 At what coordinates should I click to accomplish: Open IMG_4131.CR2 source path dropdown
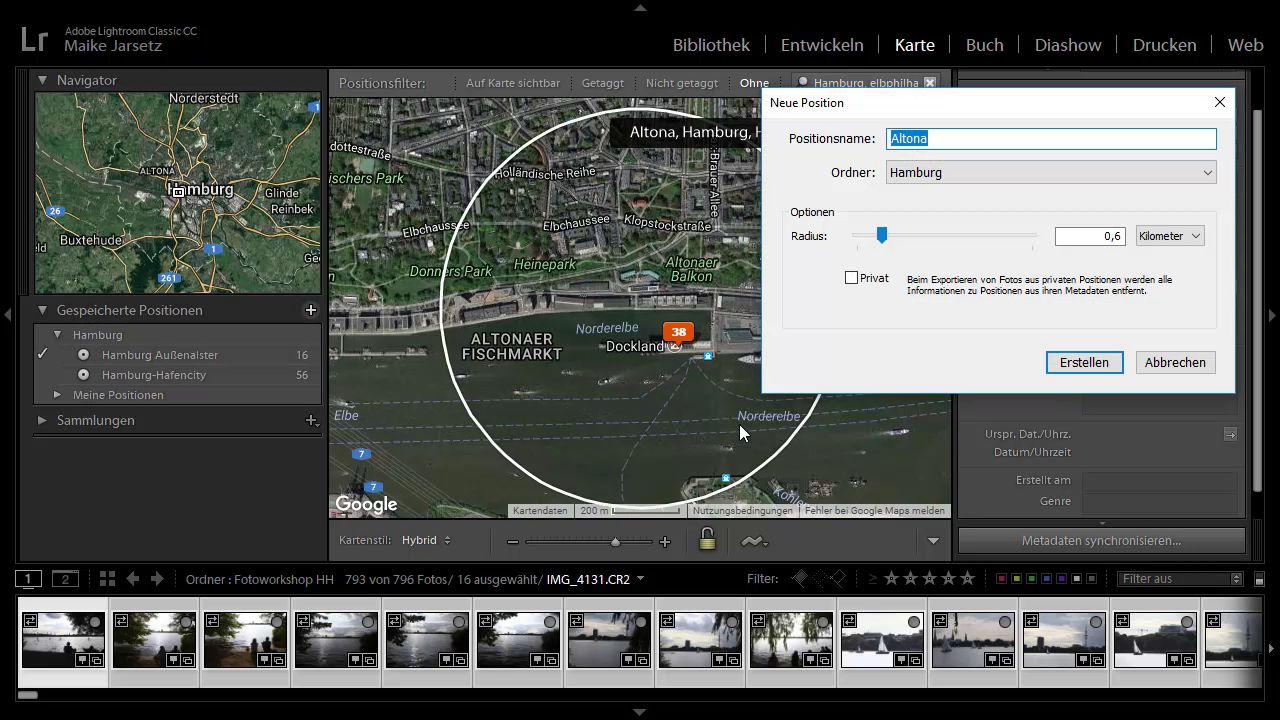[x=640, y=579]
